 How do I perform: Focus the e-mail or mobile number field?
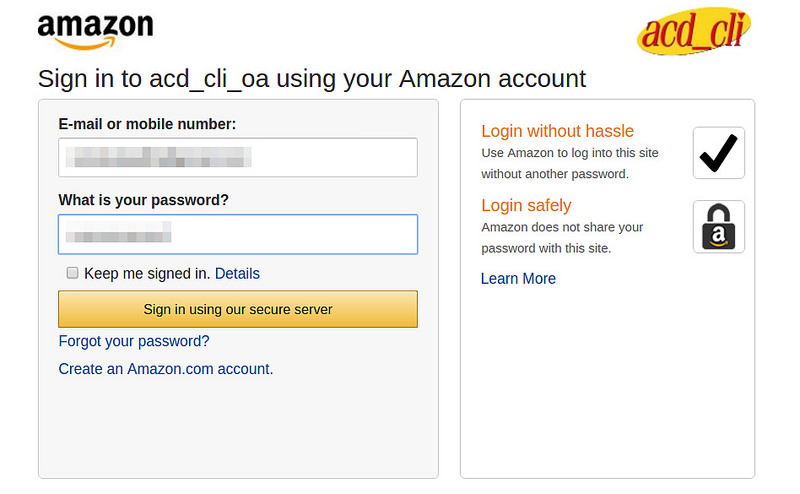pyautogui.click(x=237, y=157)
